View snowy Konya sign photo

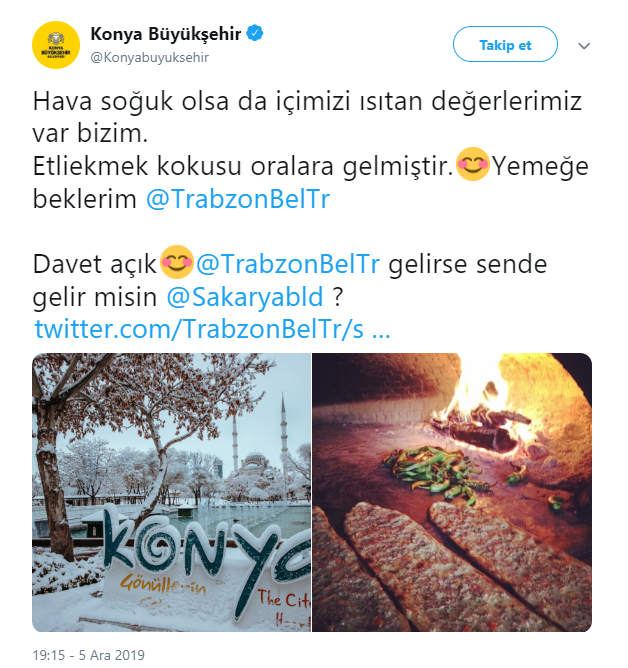171,492
